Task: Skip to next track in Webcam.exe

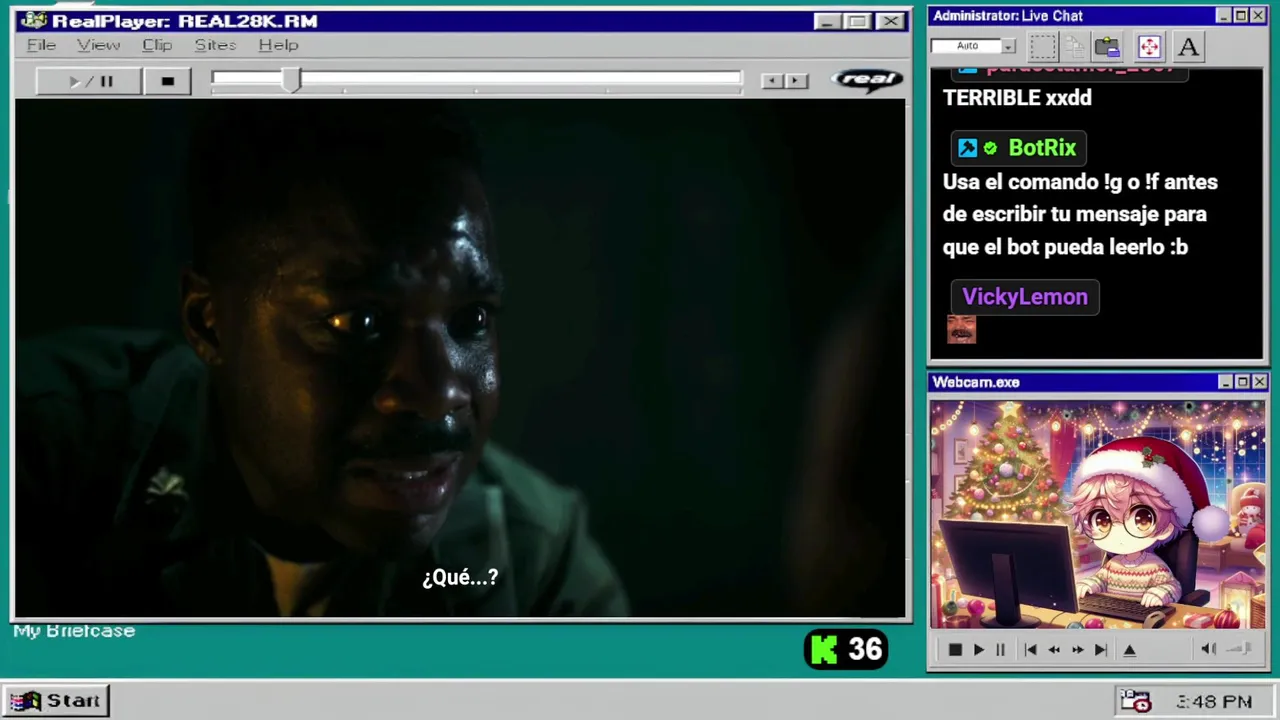Action: tap(1100, 650)
